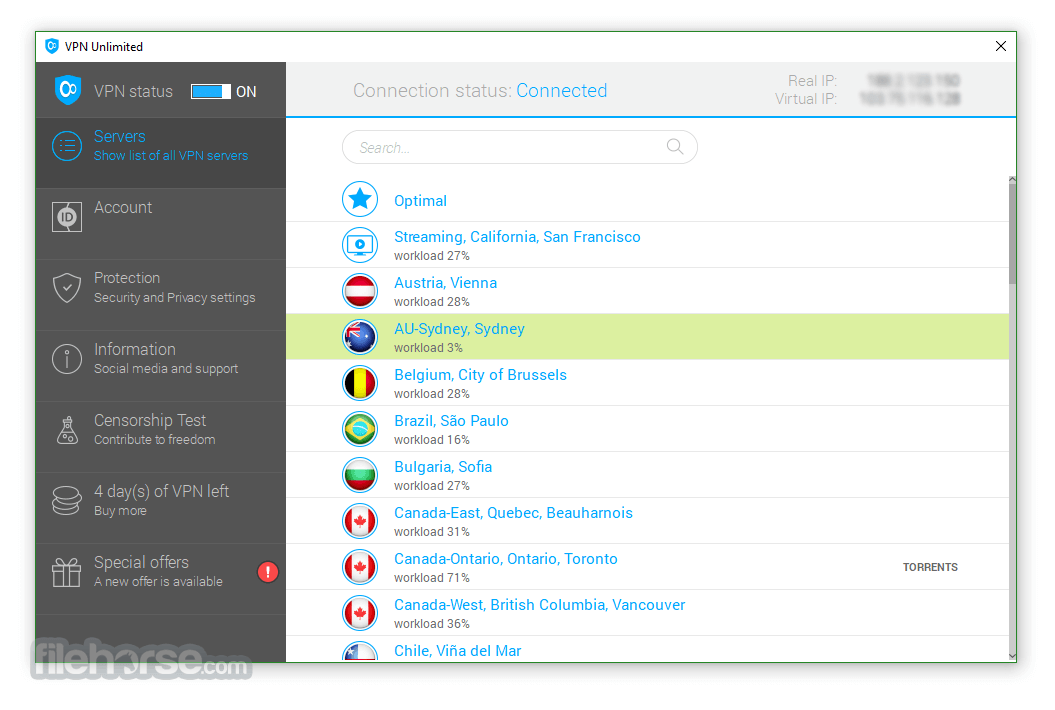Open Protection security and privacy settings
The height and width of the screenshot is (710, 1055).
pos(161,295)
